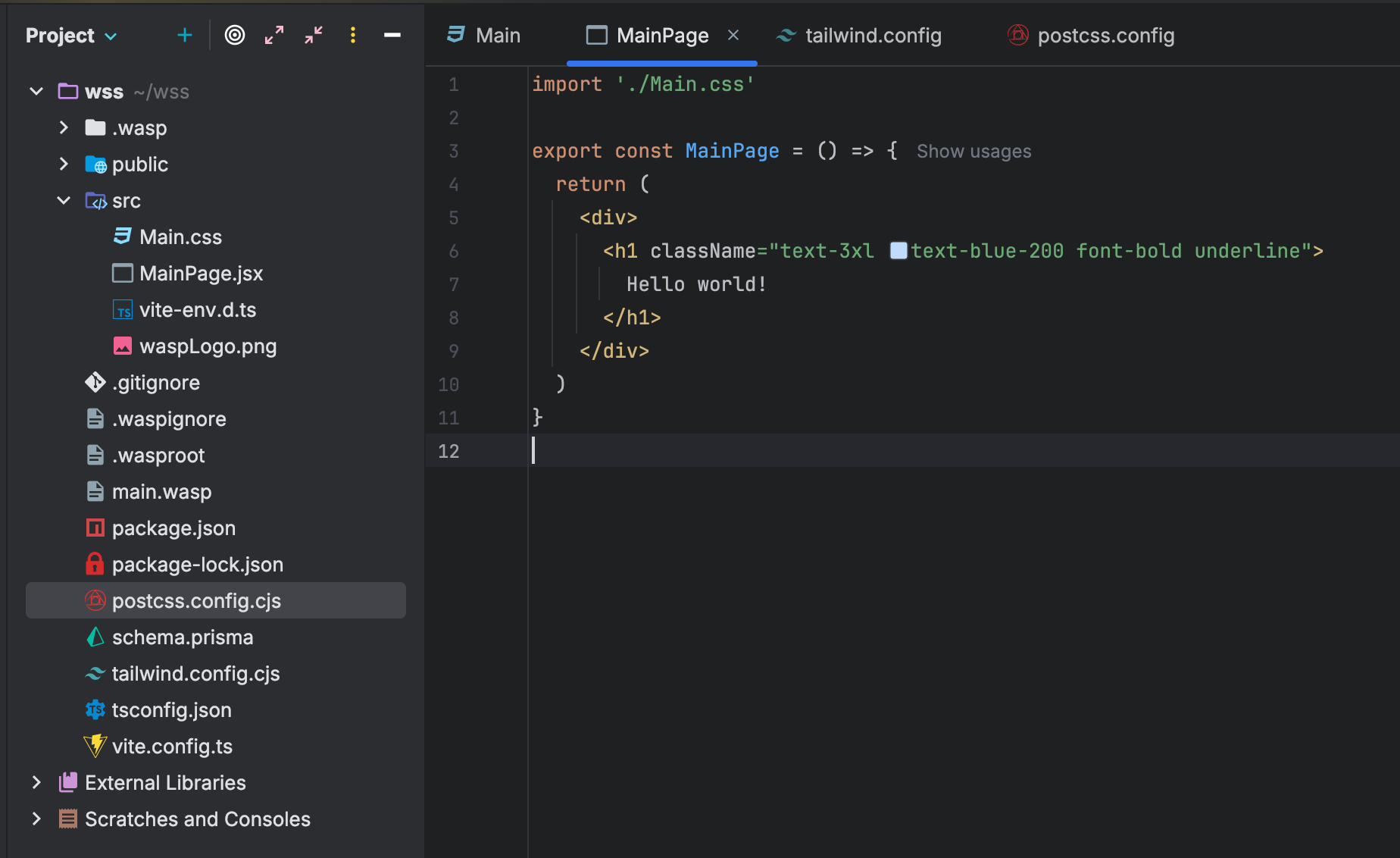The width and height of the screenshot is (1400, 858).
Task: Click the red lock icon of package-lock.json
Action: 95,564
